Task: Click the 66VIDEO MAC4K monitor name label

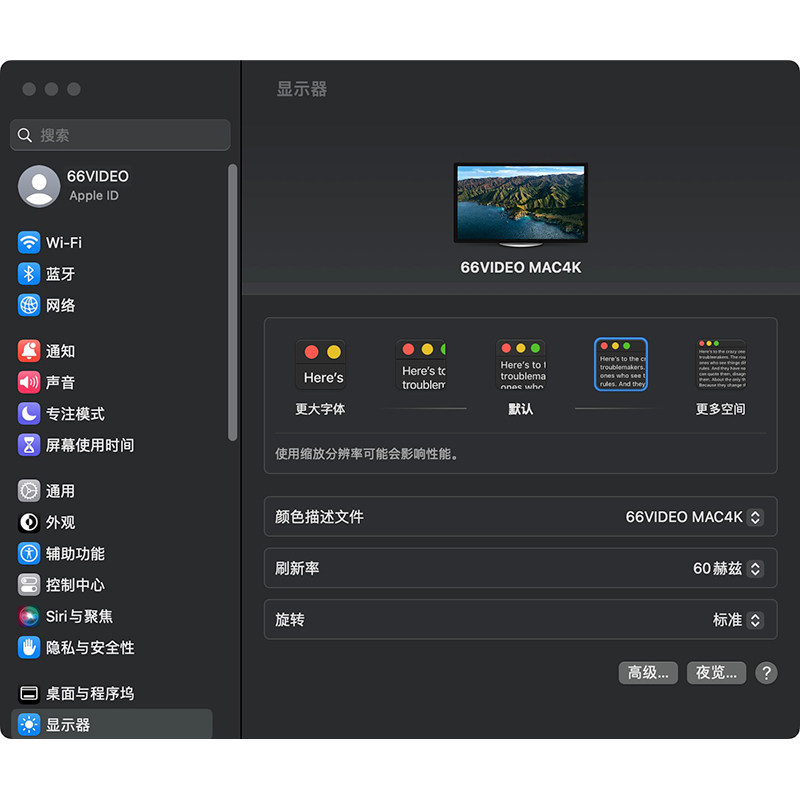Action: coord(520,267)
